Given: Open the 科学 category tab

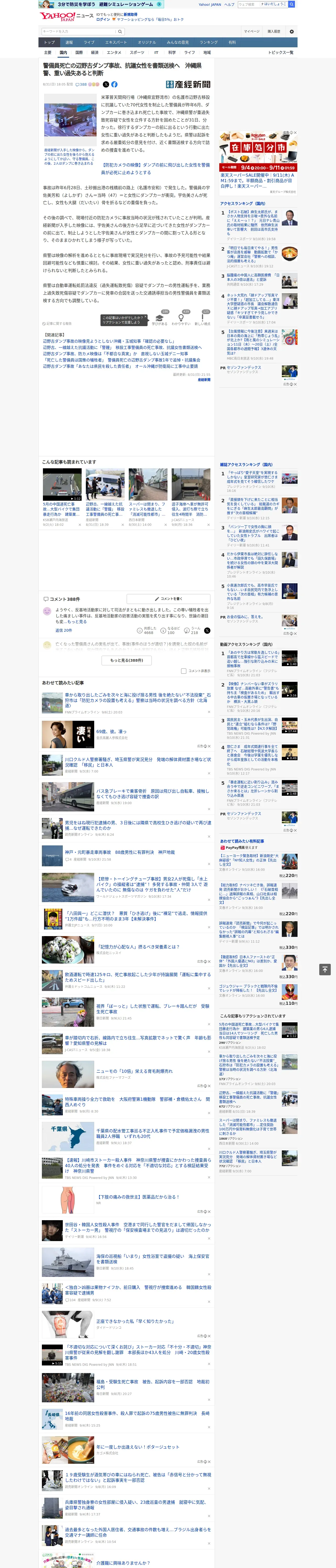Looking at the screenshot, I should click(x=172, y=52).
